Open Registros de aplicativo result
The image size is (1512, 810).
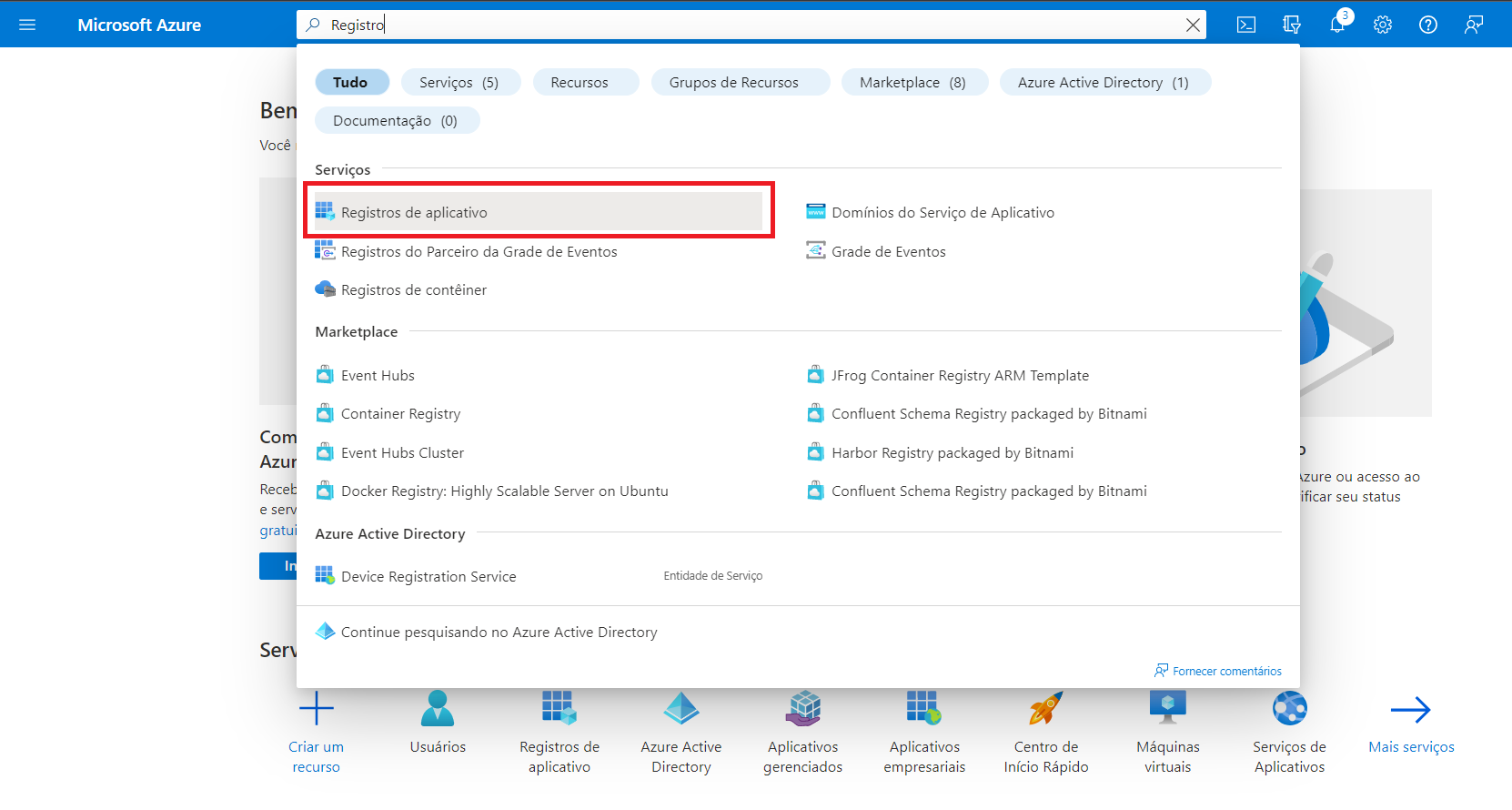(414, 213)
